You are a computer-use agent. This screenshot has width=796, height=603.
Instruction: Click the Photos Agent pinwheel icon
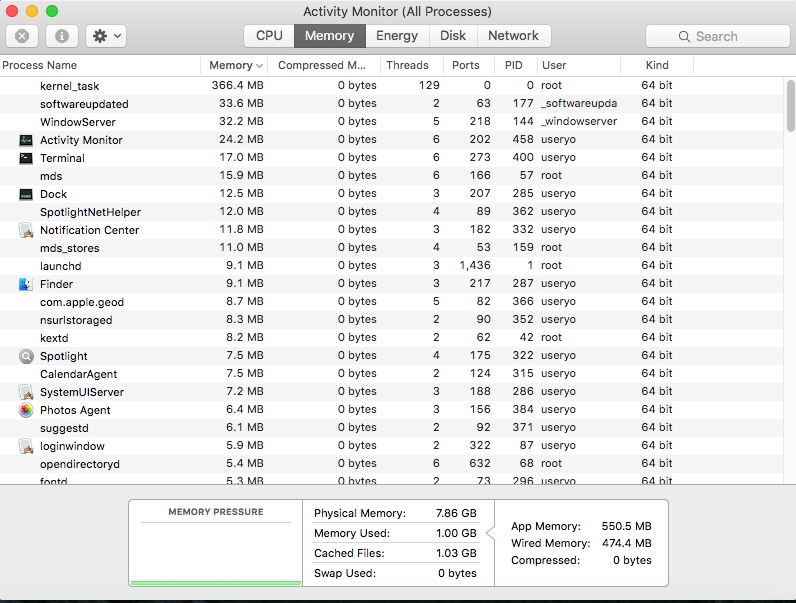[x=26, y=410]
